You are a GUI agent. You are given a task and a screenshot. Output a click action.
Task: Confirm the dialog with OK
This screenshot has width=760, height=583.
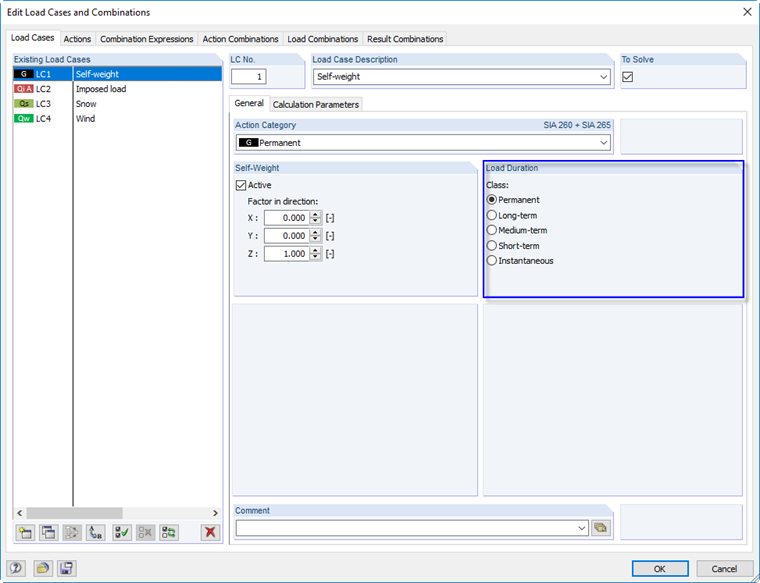click(x=660, y=568)
